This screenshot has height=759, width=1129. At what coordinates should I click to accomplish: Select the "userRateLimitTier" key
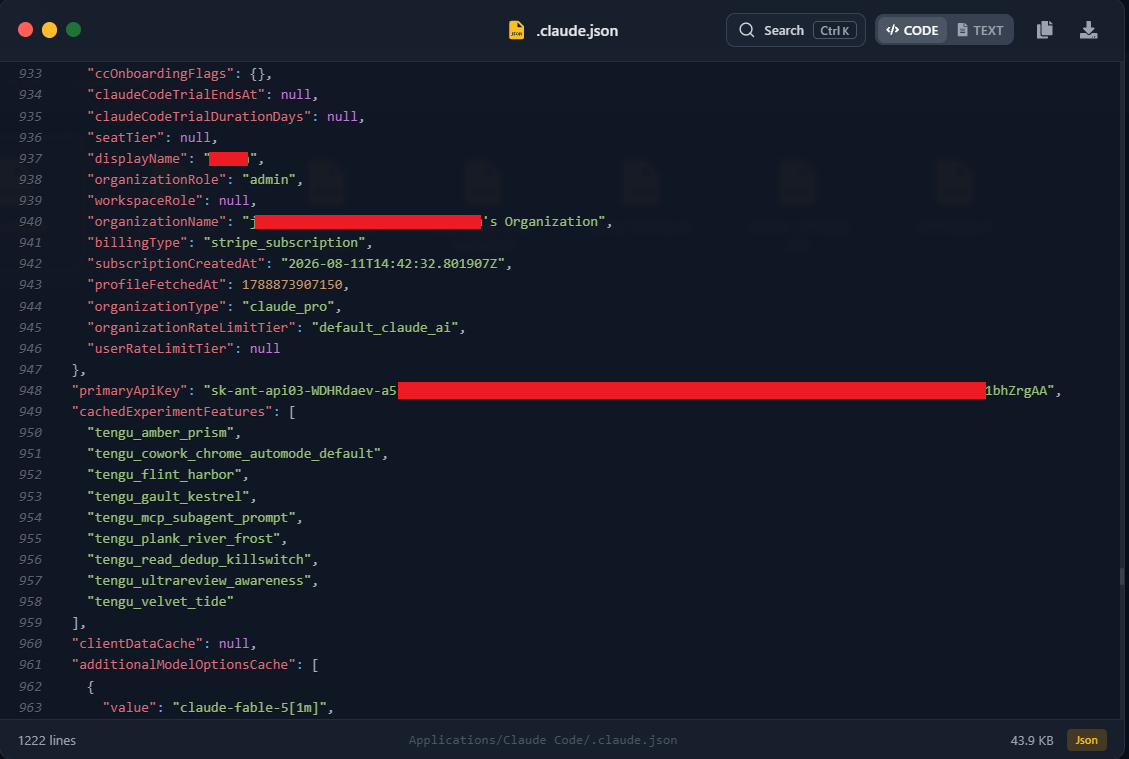click(161, 349)
